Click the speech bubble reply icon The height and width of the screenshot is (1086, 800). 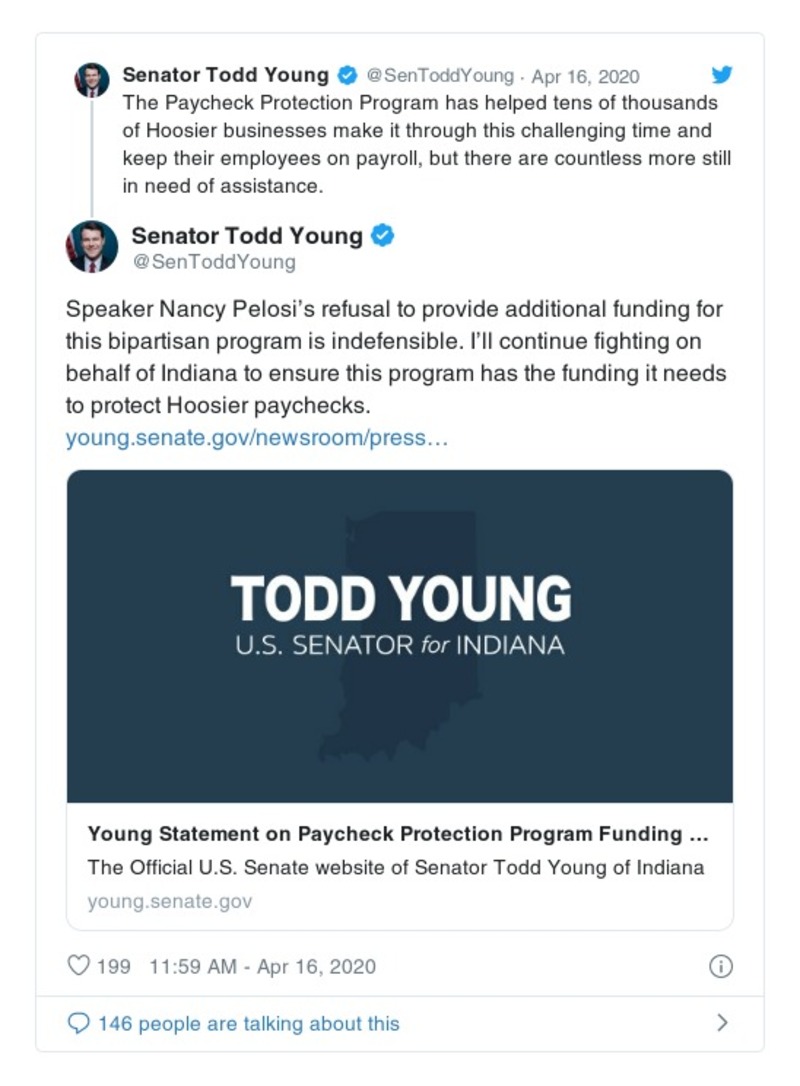(x=78, y=1023)
